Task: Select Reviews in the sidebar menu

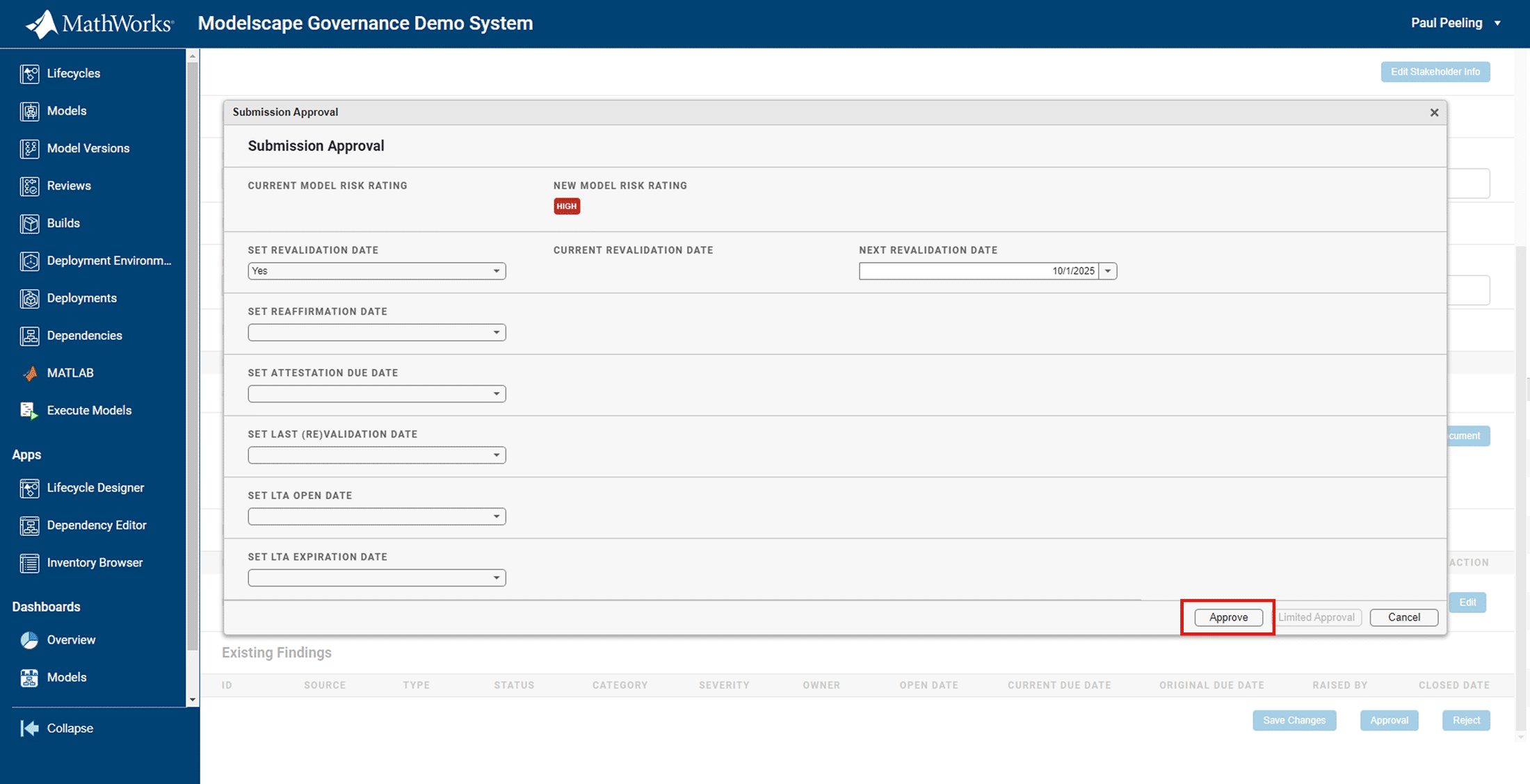Action: [x=69, y=186]
